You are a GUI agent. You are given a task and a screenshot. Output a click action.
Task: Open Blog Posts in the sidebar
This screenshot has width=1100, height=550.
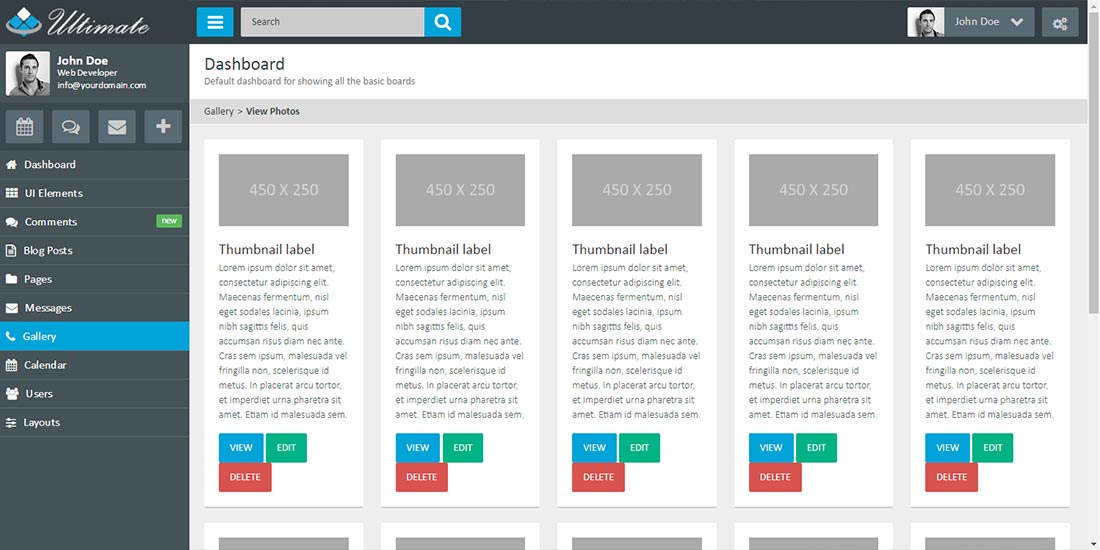point(95,250)
